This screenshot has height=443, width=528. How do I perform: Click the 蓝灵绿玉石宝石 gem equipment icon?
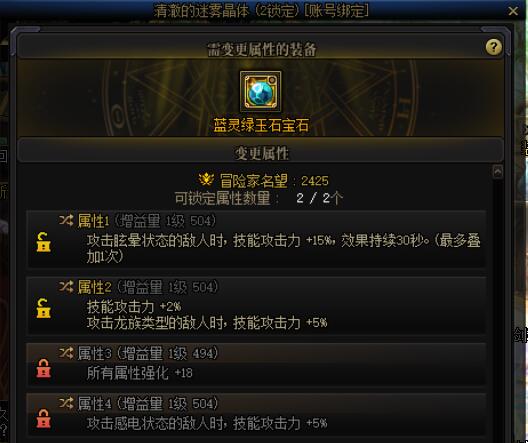pos(261,91)
